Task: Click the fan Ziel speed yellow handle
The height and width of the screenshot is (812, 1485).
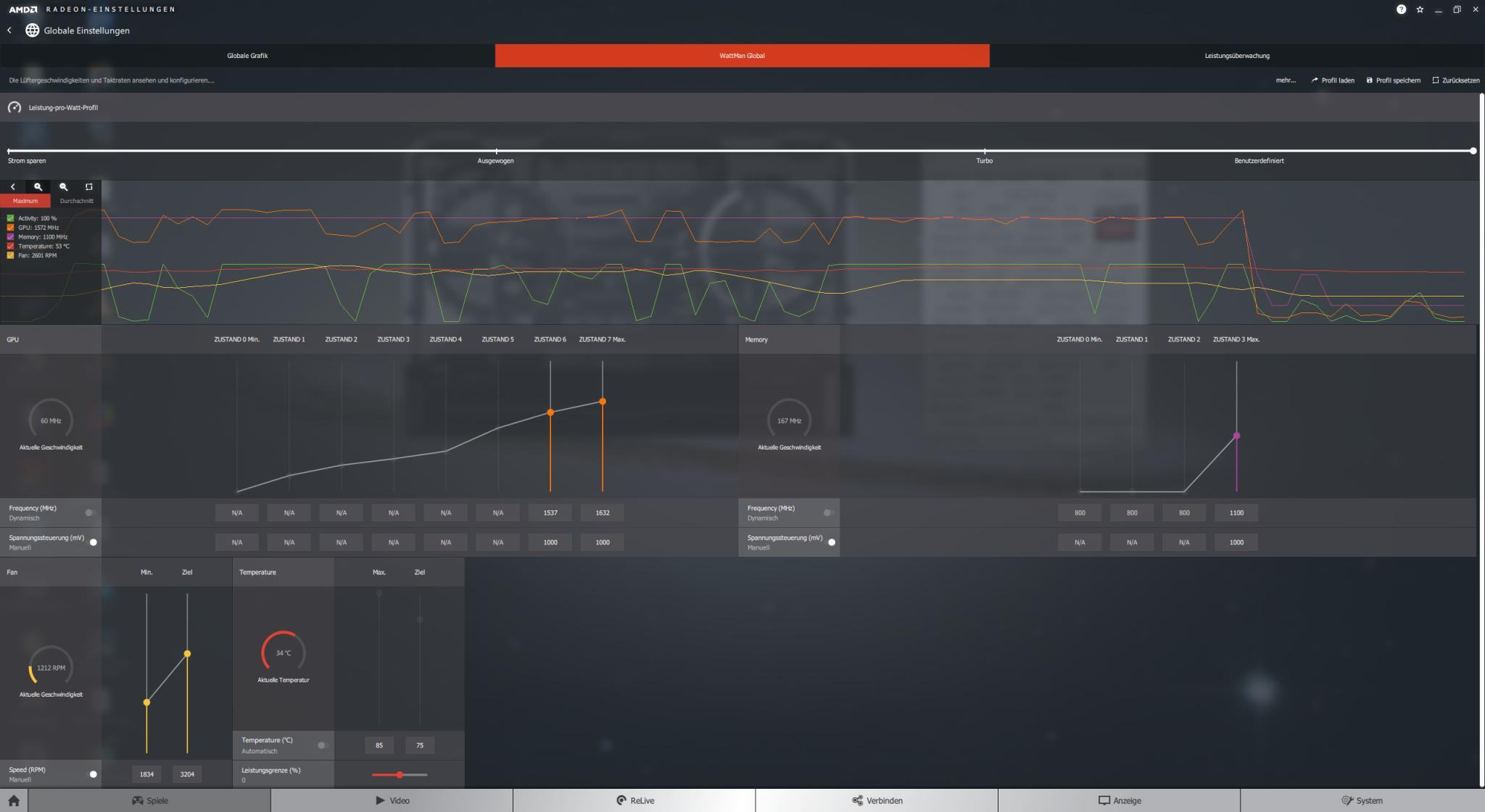Action: pos(187,654)
